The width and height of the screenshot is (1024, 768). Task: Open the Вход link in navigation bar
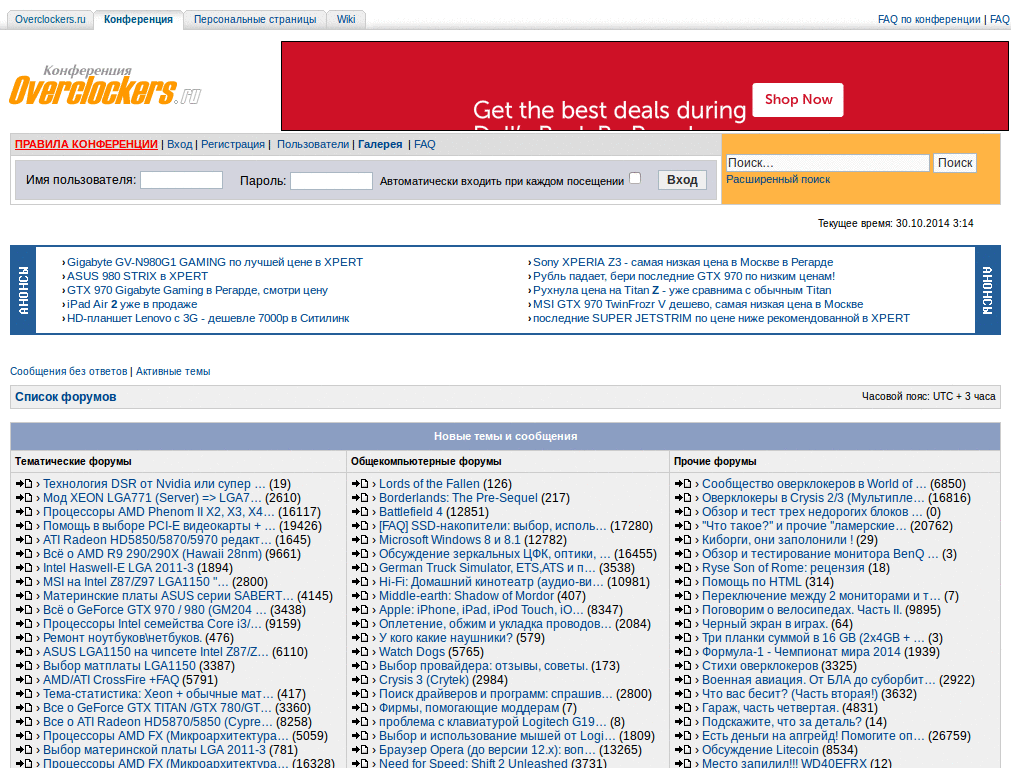point(180,144)
